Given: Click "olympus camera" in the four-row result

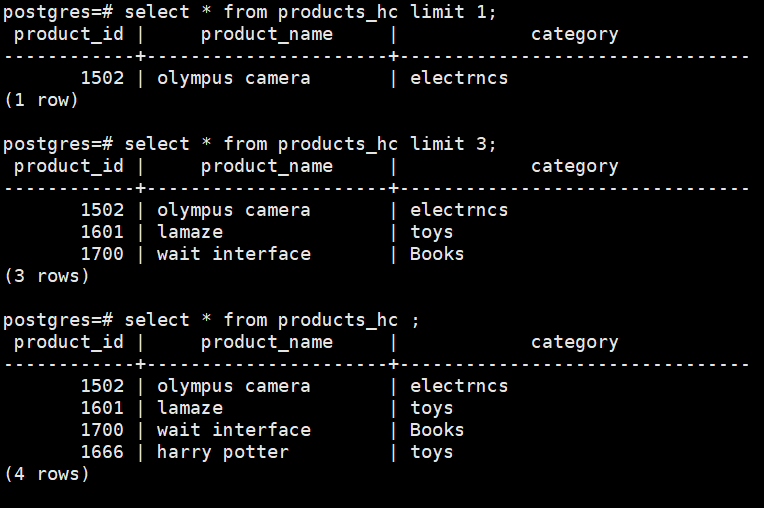Looking at the screenshot, I should (x=233, y=386).
